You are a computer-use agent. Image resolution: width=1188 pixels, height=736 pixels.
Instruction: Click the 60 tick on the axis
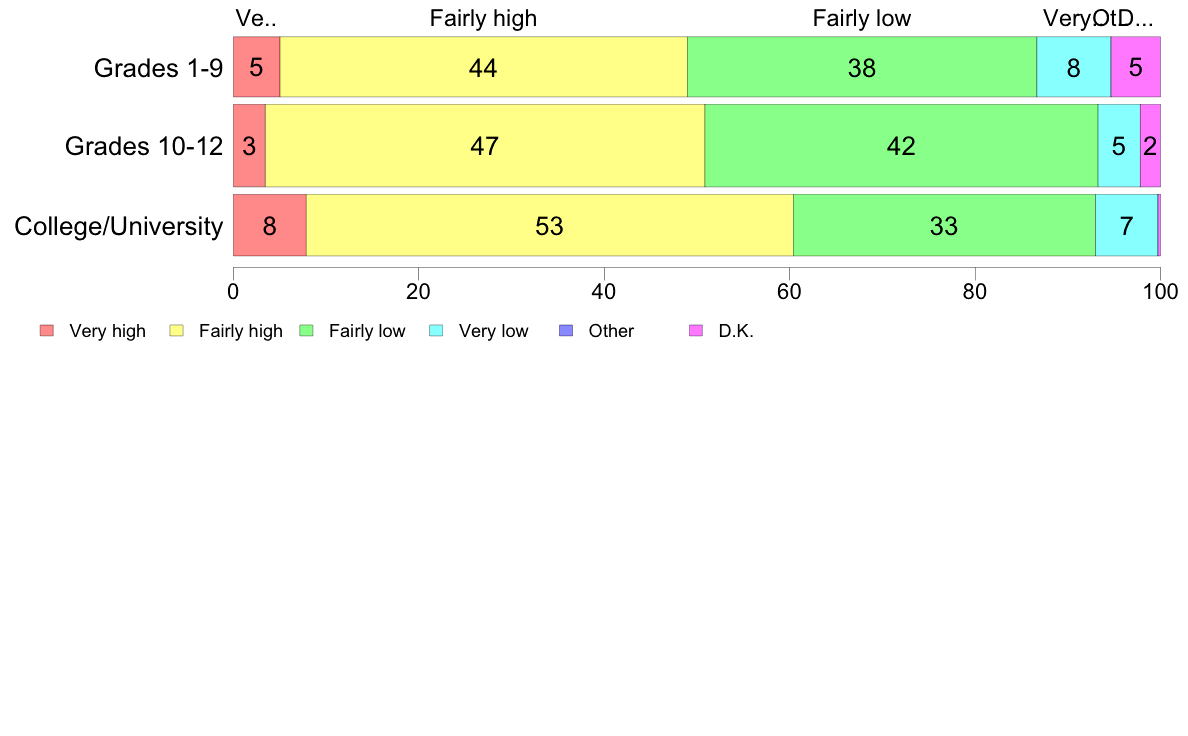tap(789, 292)
